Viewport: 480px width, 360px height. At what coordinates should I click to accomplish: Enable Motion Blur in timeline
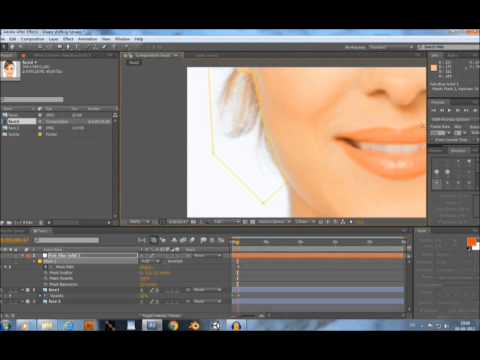pos(192,240)
